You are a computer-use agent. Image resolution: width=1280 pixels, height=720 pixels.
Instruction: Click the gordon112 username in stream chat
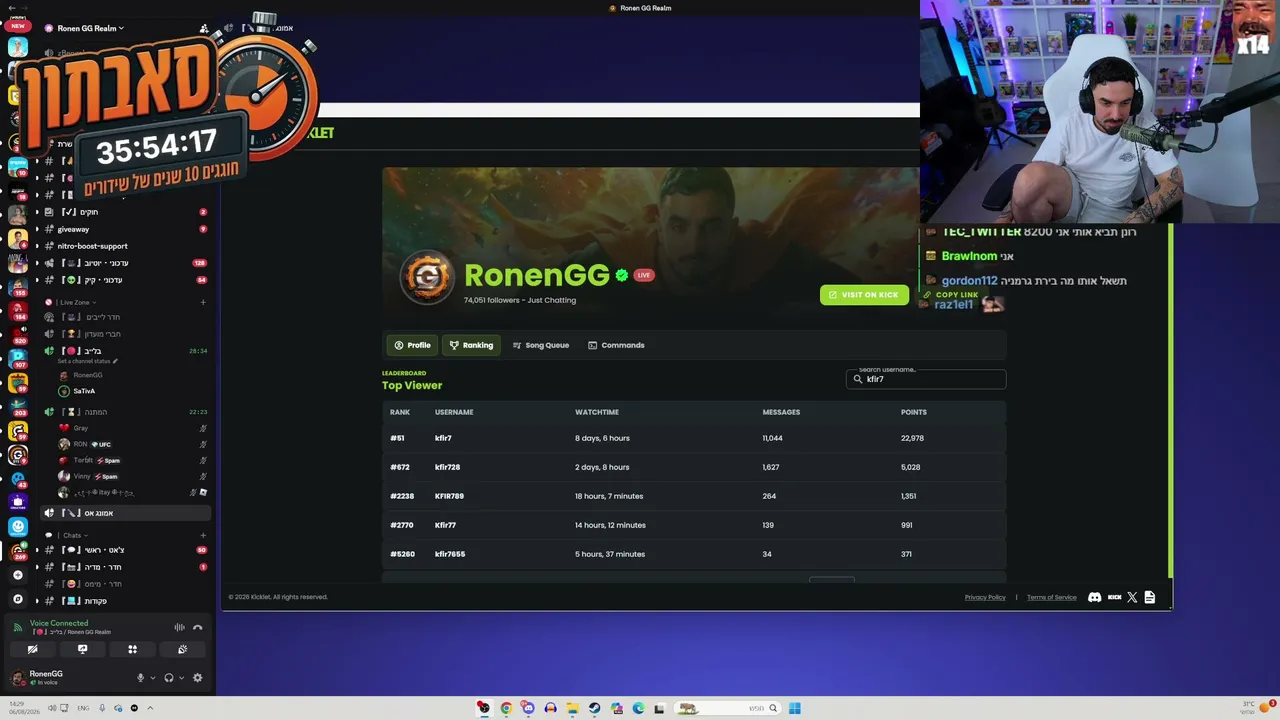pos(969,281)
